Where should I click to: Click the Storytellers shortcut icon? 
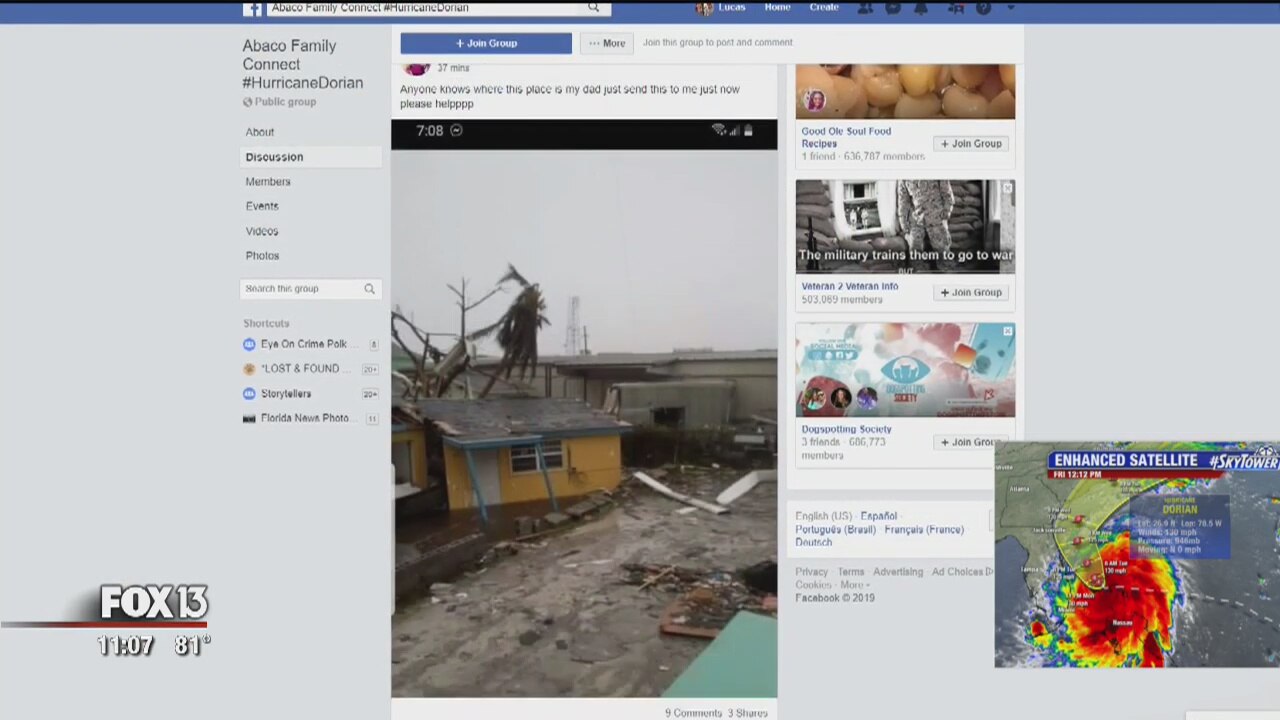point(249,394)
